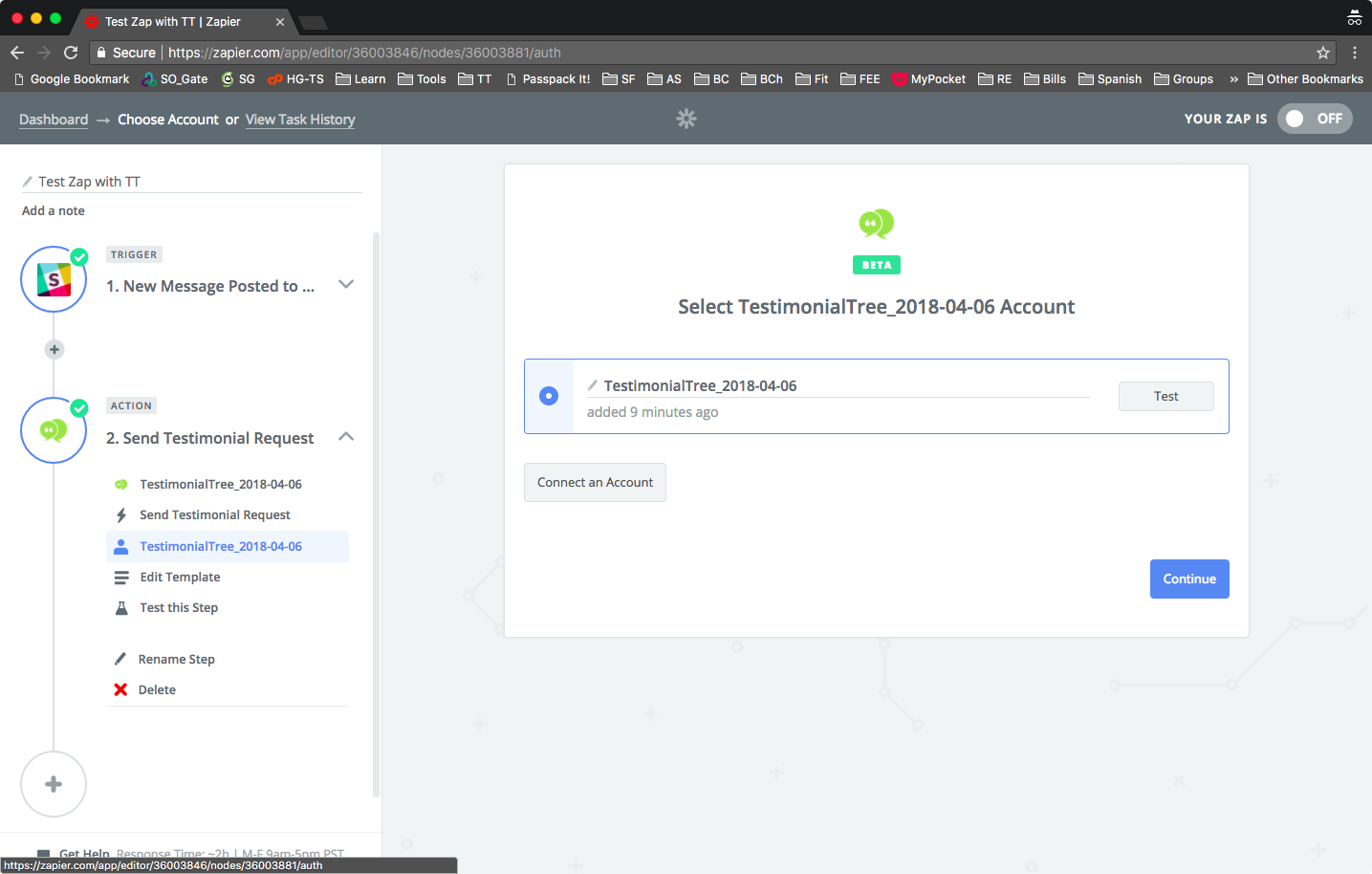Viewport: 1372px width, 874px height.
Task: Open the MyPocket bookmark
Action: 928,79
